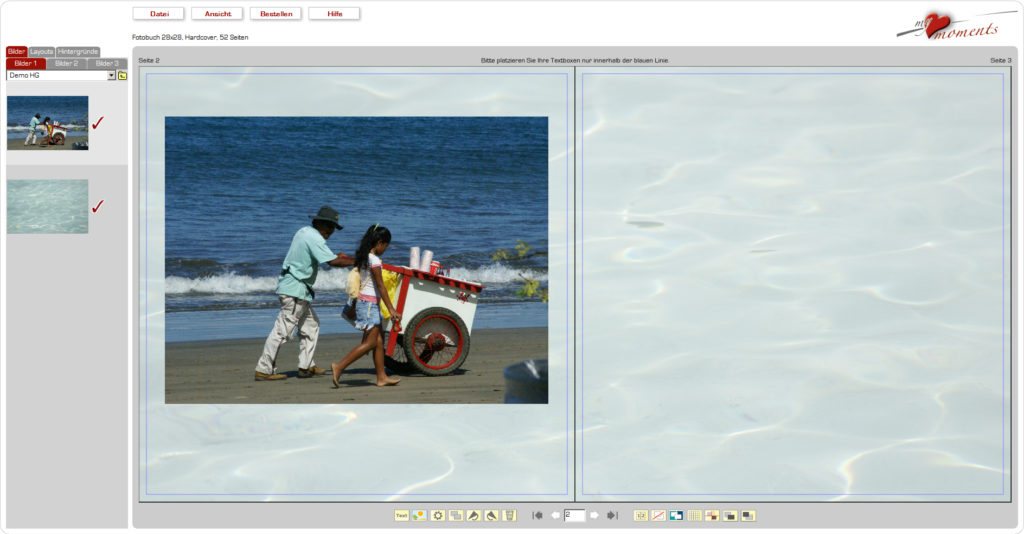Image resolution: width=1024 pixels, height=534 pixels.
Task: Select the Bilder 1 sub-tab
Action: pos(26,63)
